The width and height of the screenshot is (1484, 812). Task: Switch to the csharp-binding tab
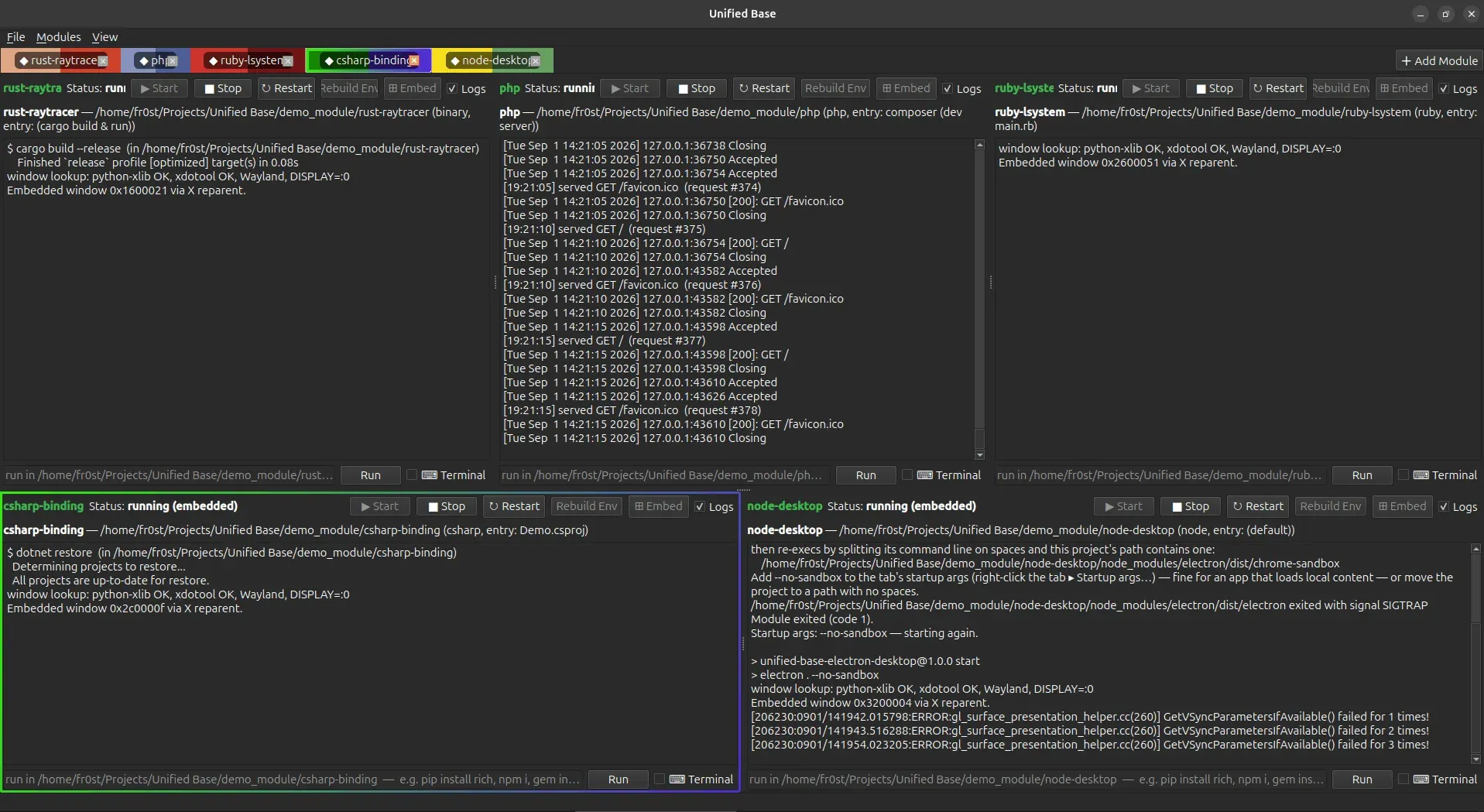(x=367, y=60)
